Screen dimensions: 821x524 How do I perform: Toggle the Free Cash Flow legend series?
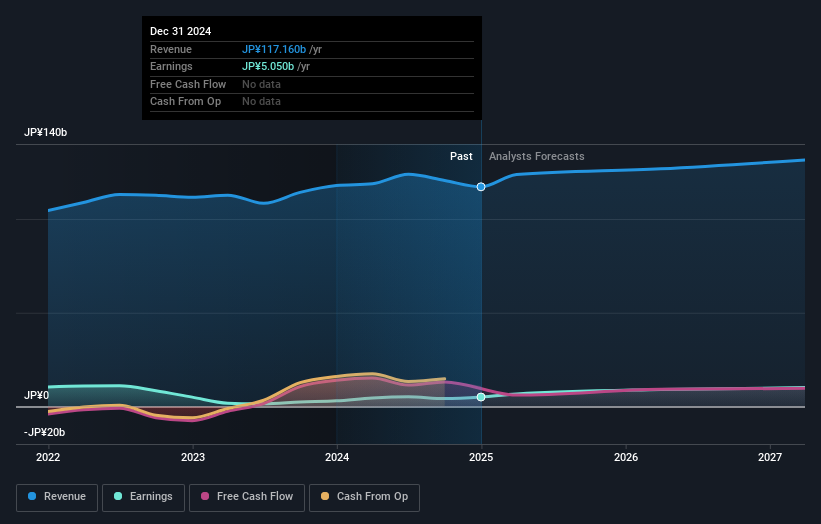247,497
